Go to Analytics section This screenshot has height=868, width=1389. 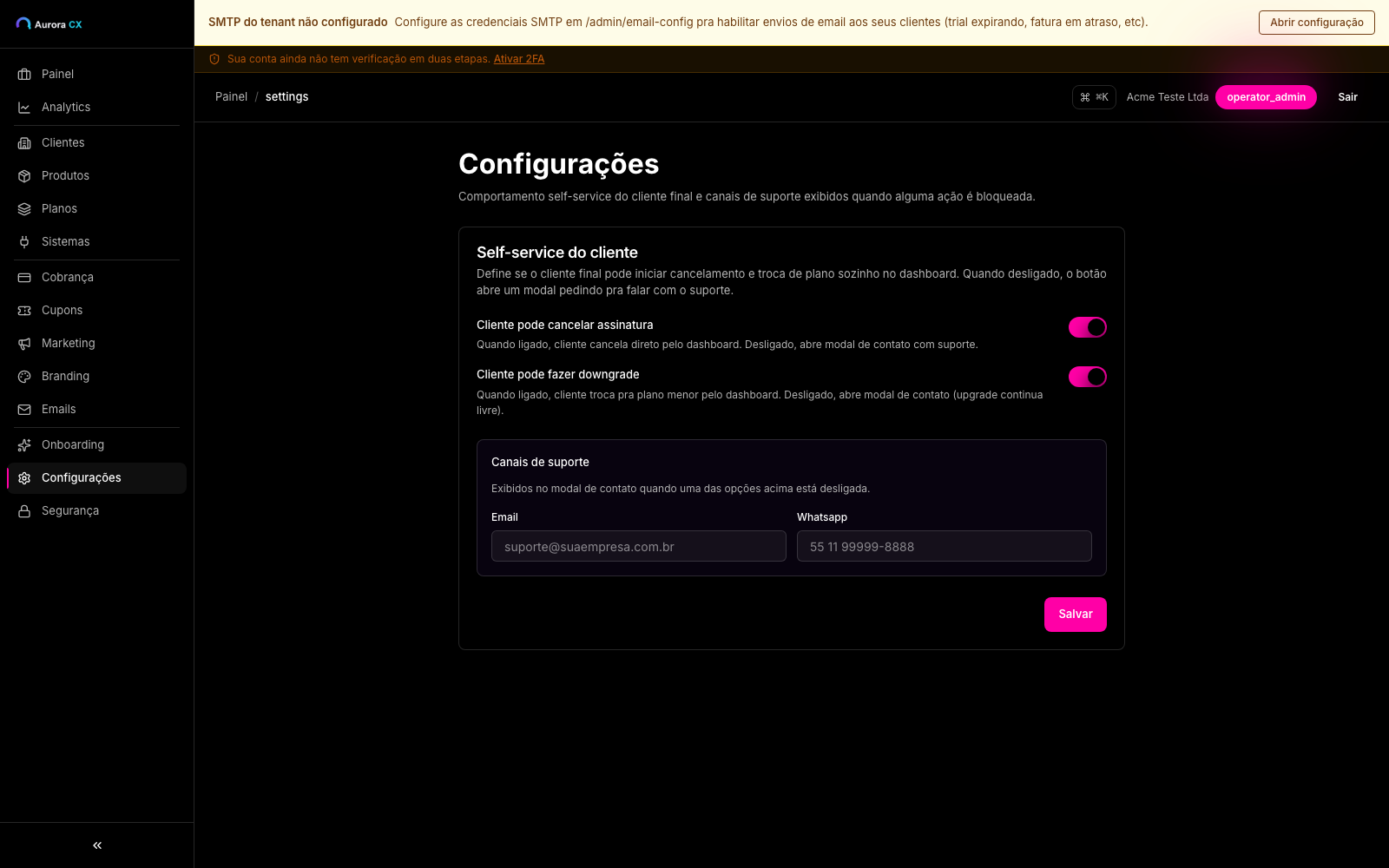(96, 108)
